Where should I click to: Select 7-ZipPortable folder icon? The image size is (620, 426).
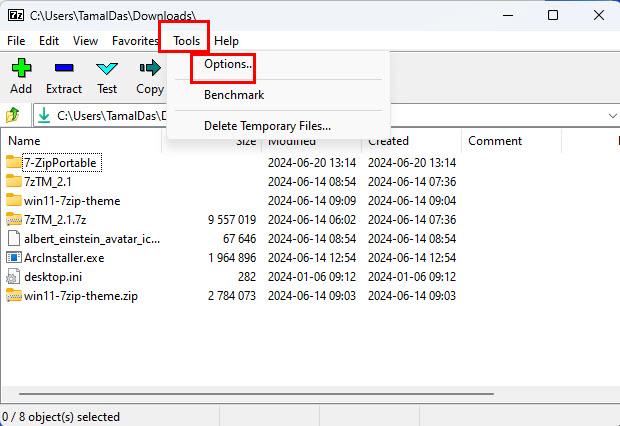(x=13, y=162)
